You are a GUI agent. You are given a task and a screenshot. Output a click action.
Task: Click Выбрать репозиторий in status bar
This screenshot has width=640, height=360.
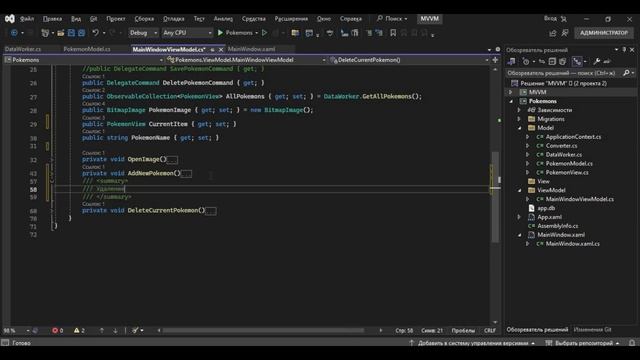click(583, 343)
